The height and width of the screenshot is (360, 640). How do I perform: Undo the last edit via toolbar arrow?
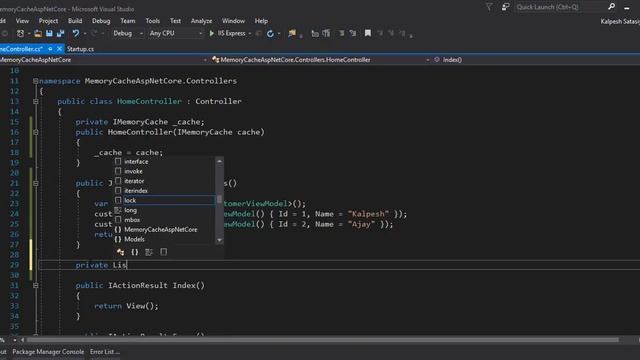click(76, 33)
